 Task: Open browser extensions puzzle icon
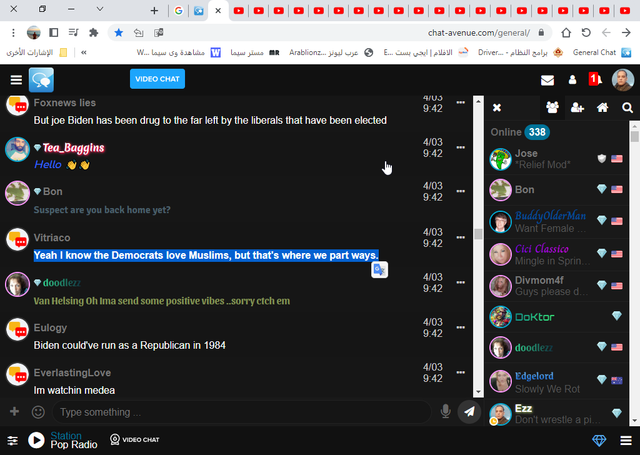pyautogui.click(x=93, y=33)
